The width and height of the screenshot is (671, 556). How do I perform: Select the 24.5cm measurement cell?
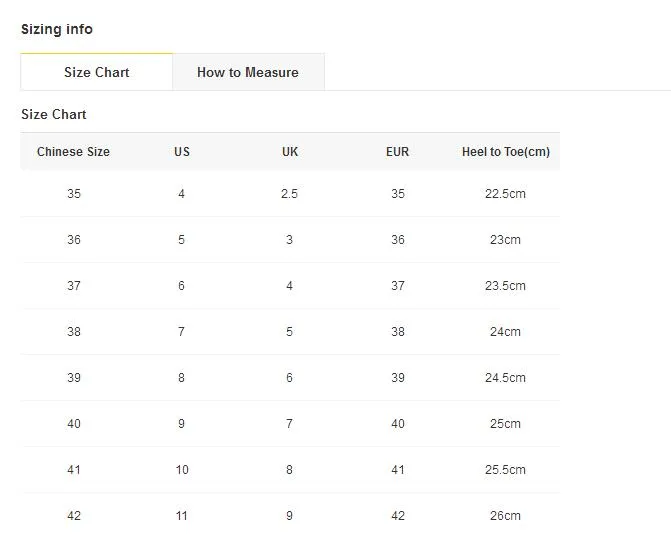pos(505,378)
